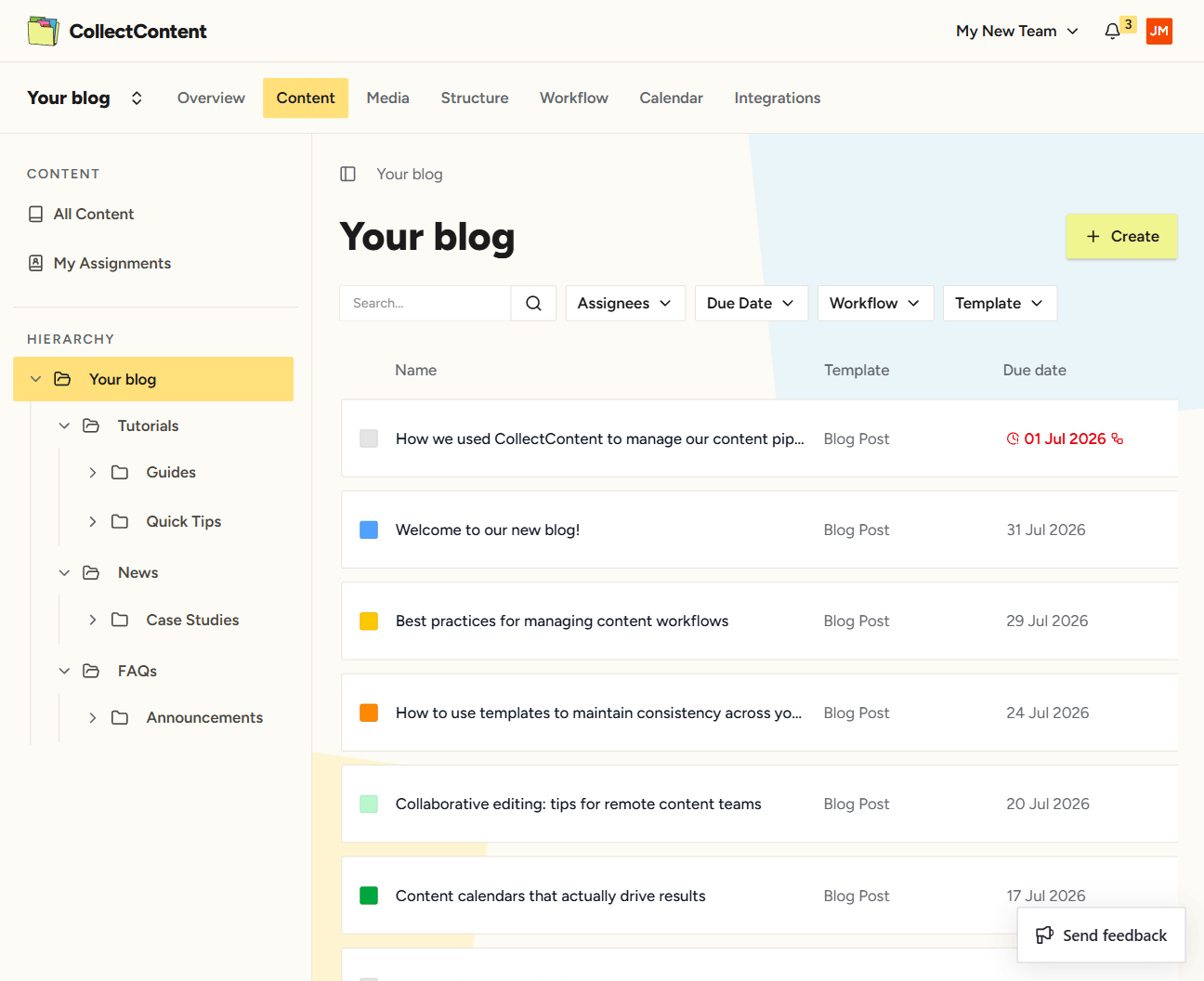Click the FAQs folder icon

(91, 671)
